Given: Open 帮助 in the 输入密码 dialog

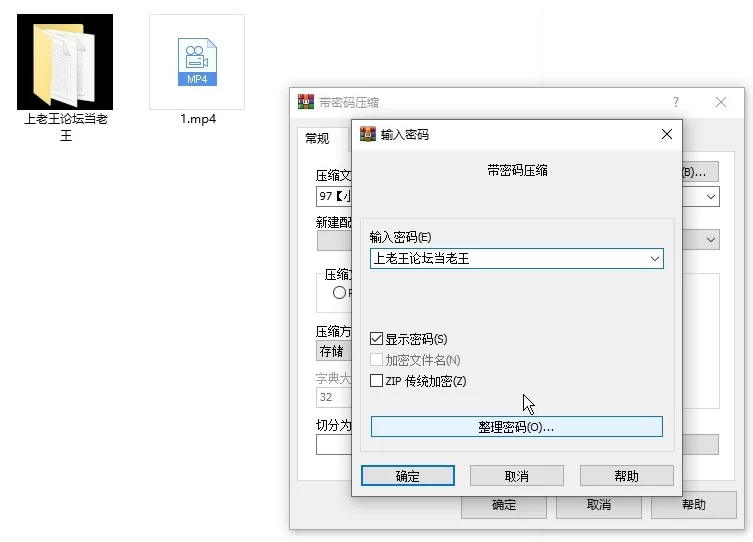Looking at the screenshot, I should pos(627,476).
